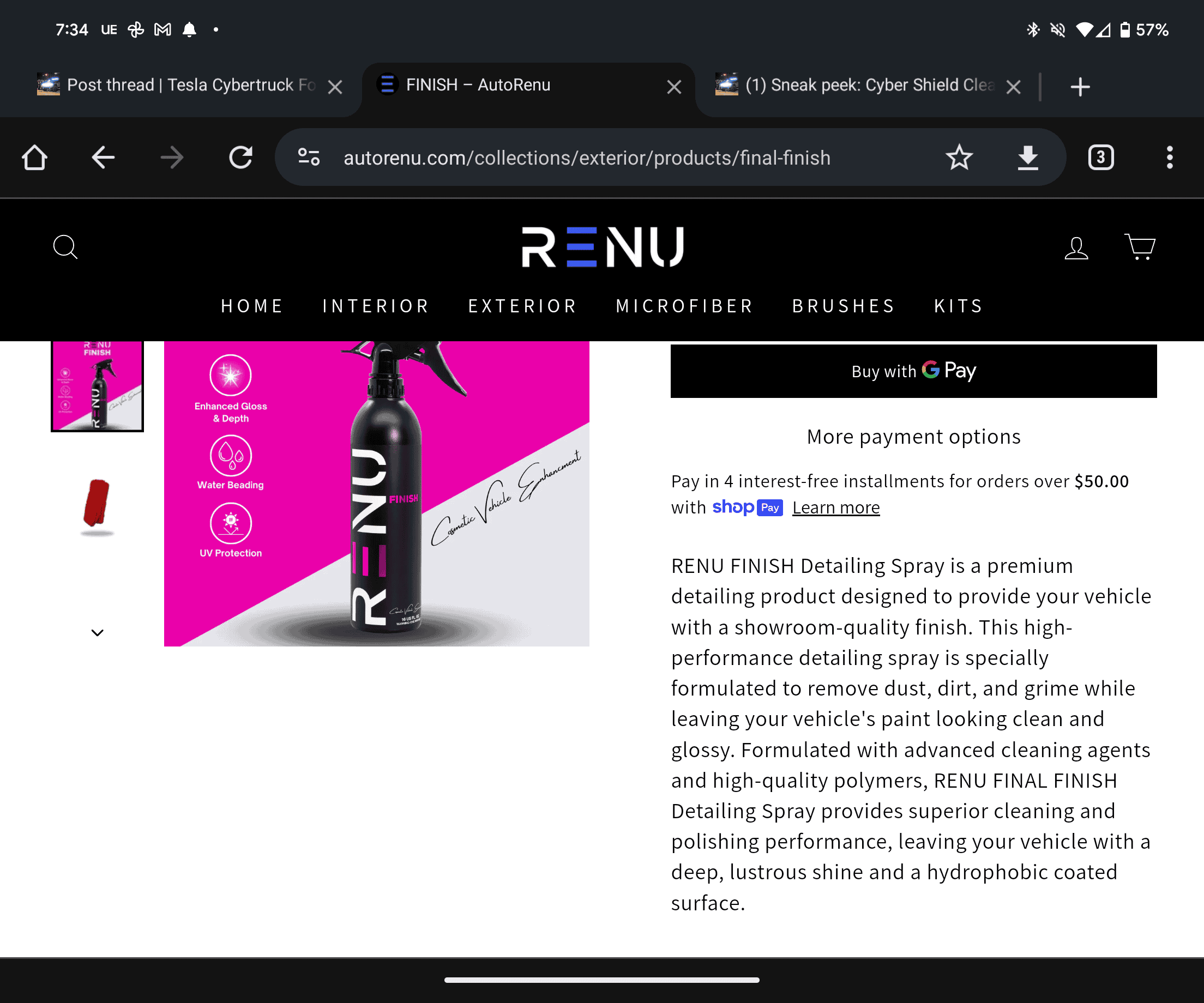1204x1003 pixels.
Task: Open the EXTERIOR menu item
Action: pyautogui.click(x=523, y=306)
